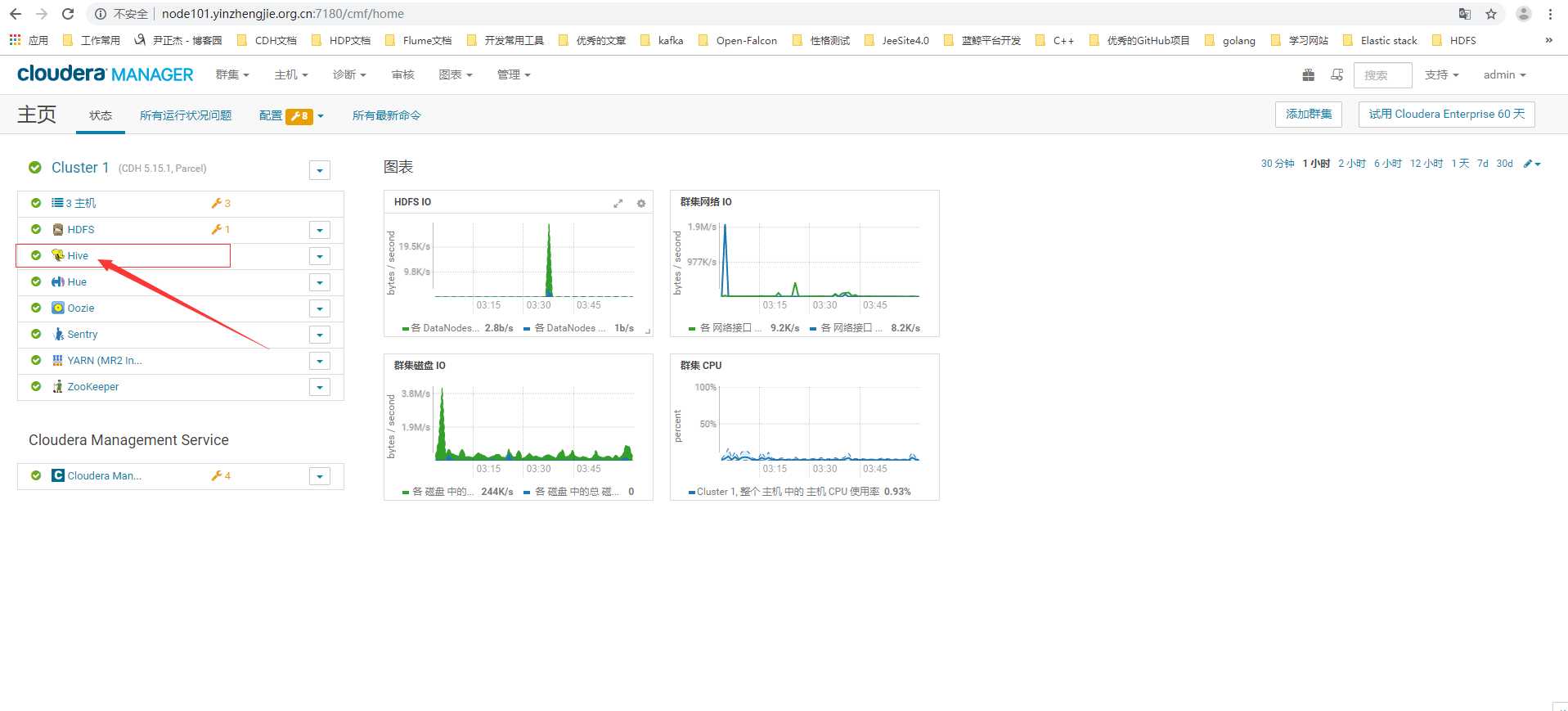1568x711 pixels.
Task: Click the ZooKeeper service icon
Action: 58,387
